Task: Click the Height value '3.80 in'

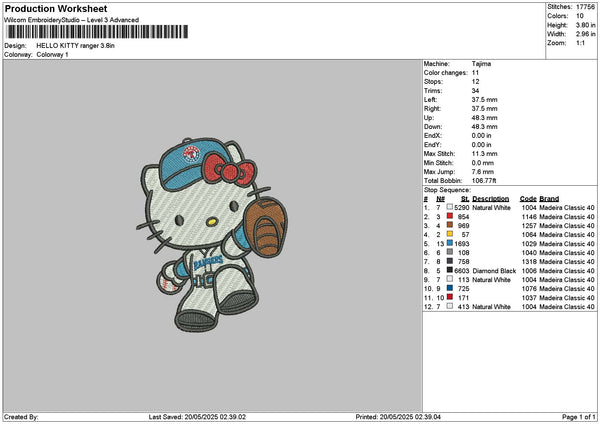Action: pos(585,25)
